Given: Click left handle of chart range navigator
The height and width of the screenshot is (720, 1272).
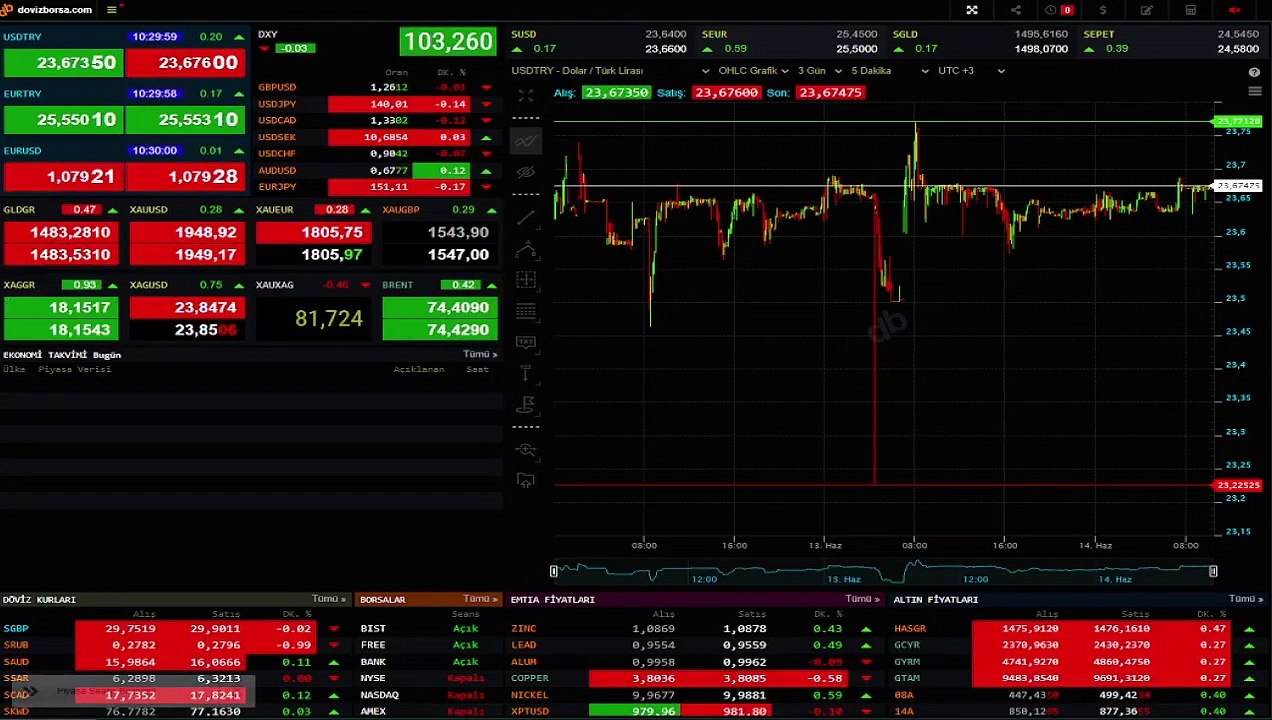Looking at the screenshot, I should pos(553,571).
